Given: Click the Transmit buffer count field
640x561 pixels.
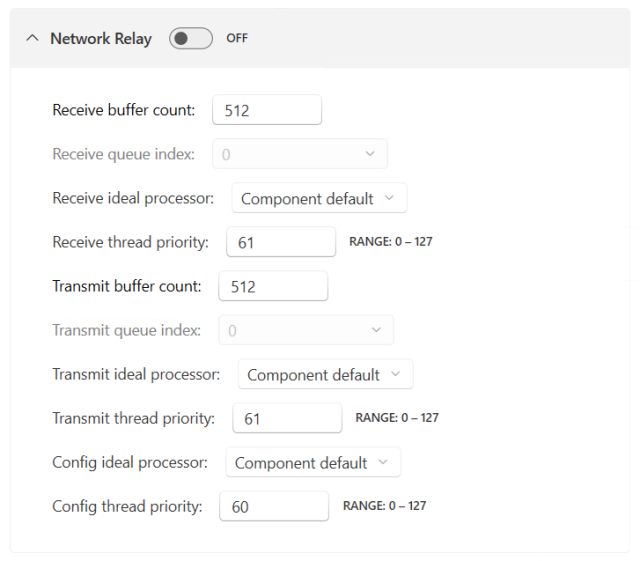Looking at the screenshot, I should 273,286.
